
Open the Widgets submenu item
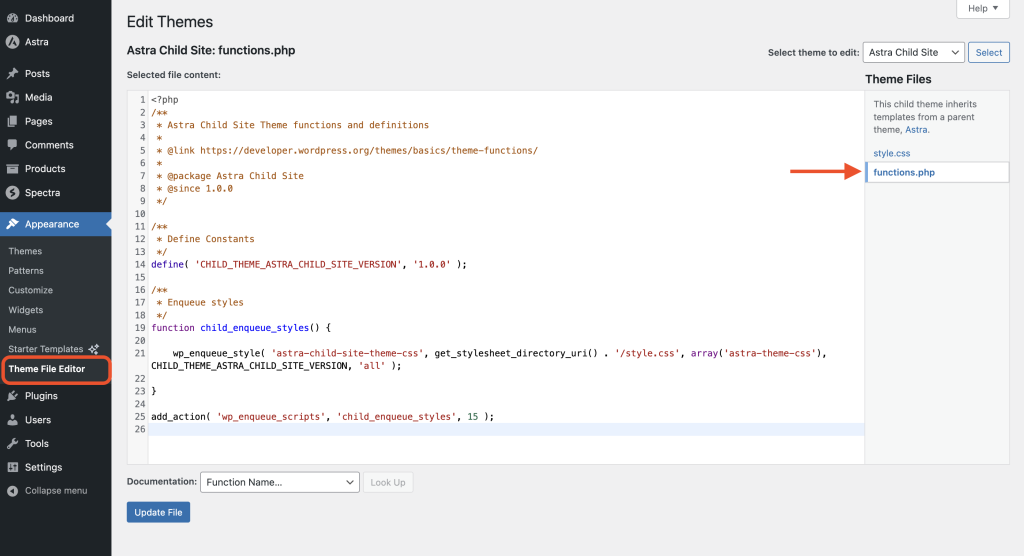click(x=25, y=310)
